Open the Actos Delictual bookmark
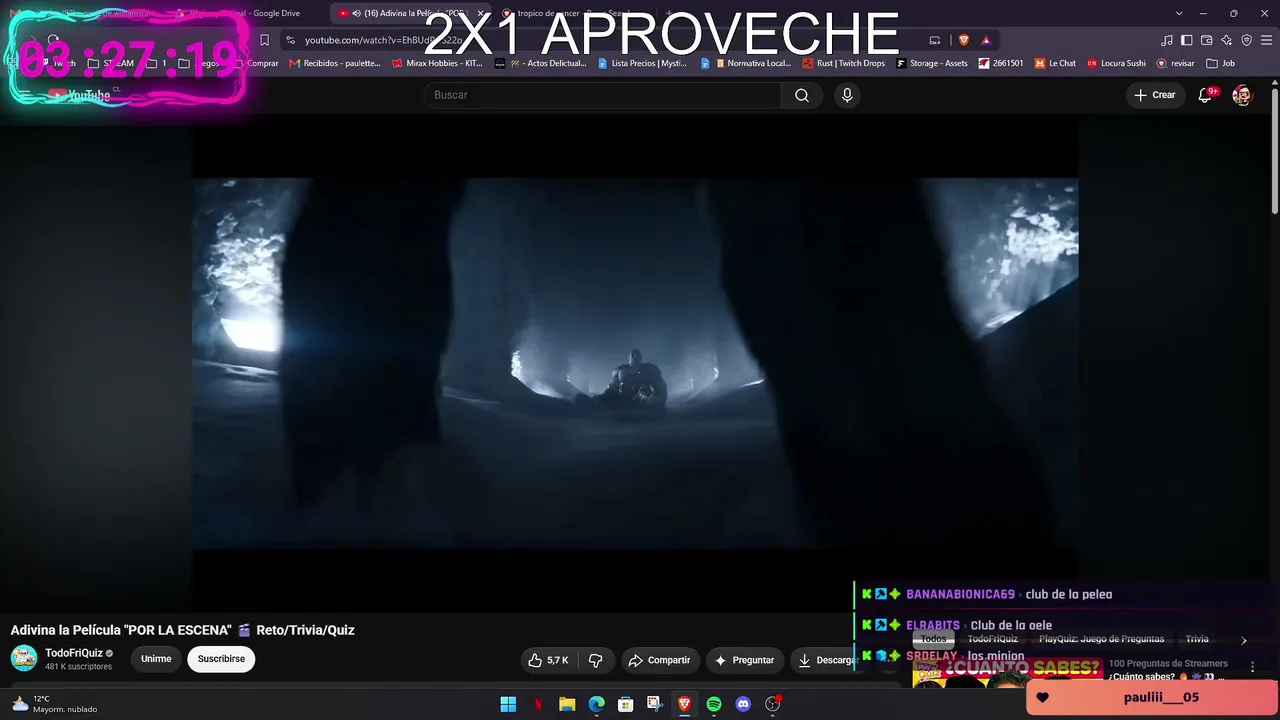 (541, 63)
